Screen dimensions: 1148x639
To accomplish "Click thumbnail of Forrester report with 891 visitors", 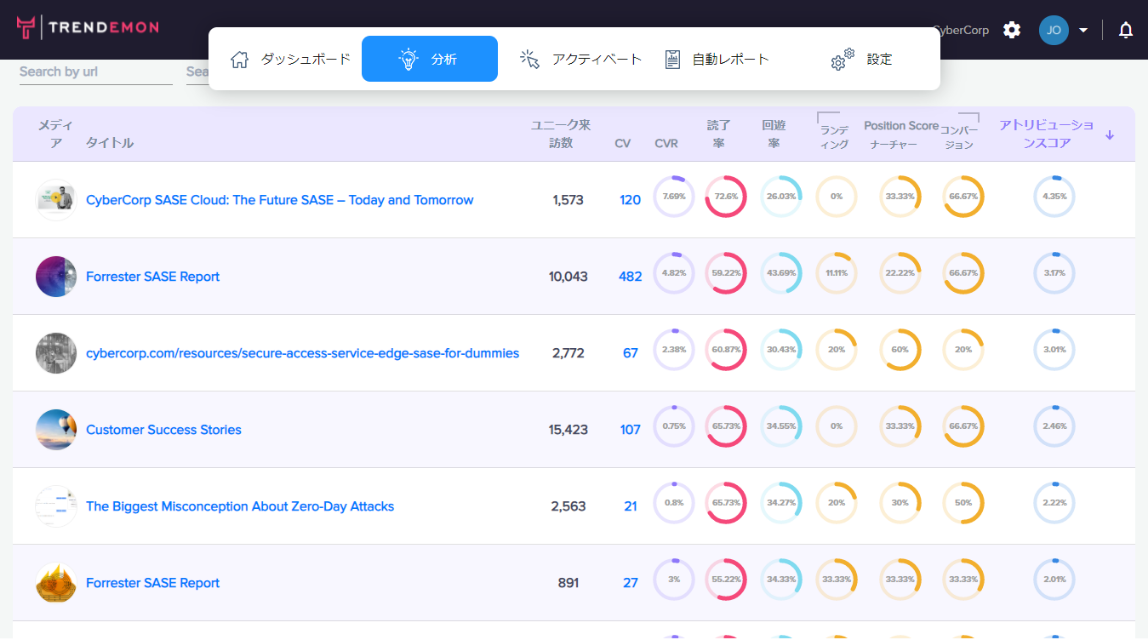I will point(56,583).
